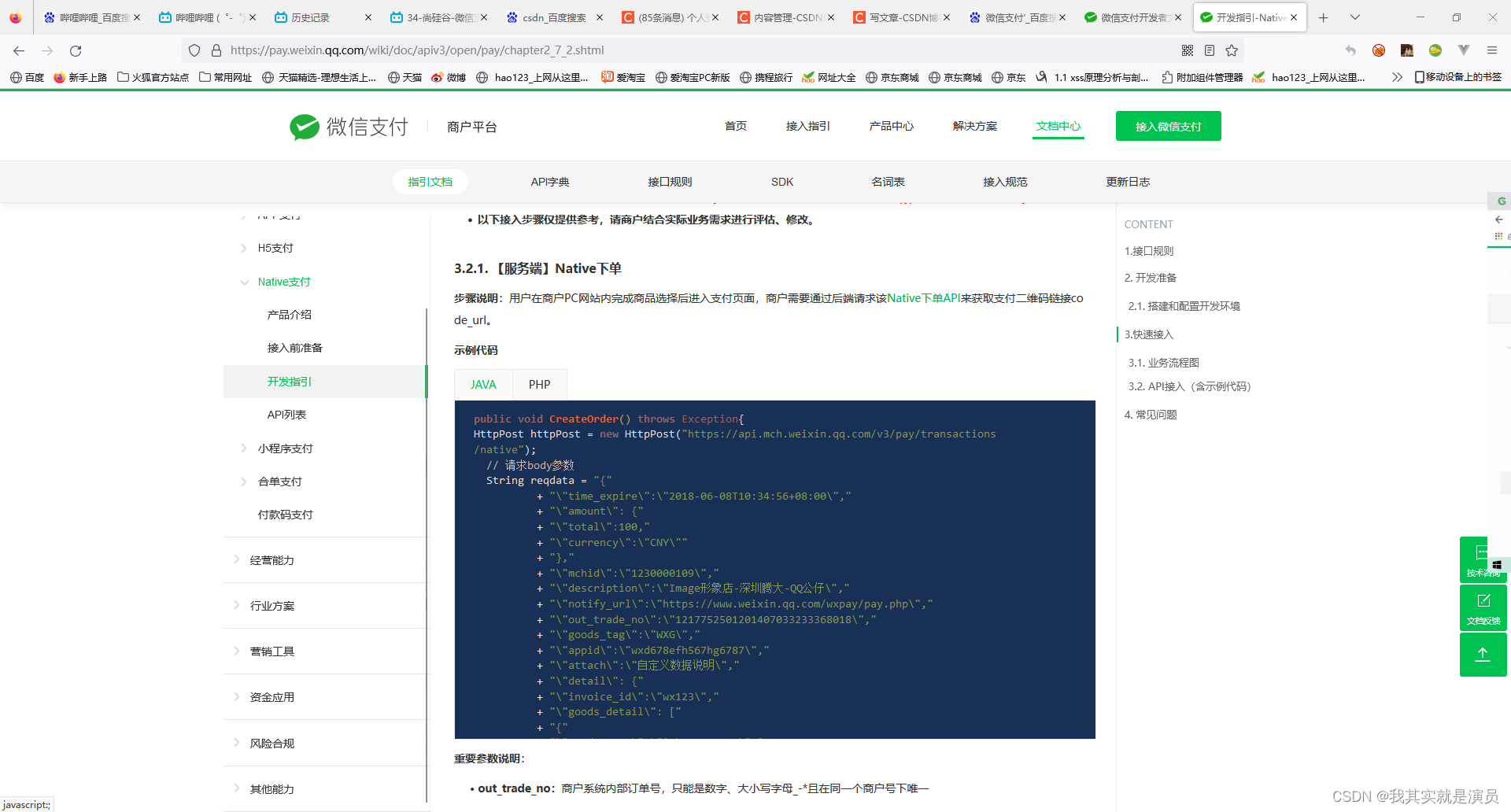The width and height of the screenshot is (1511, 812).
Task: Select the 指引文档 sub-tab
Action: pyautogui.click(x=430, y=182)
